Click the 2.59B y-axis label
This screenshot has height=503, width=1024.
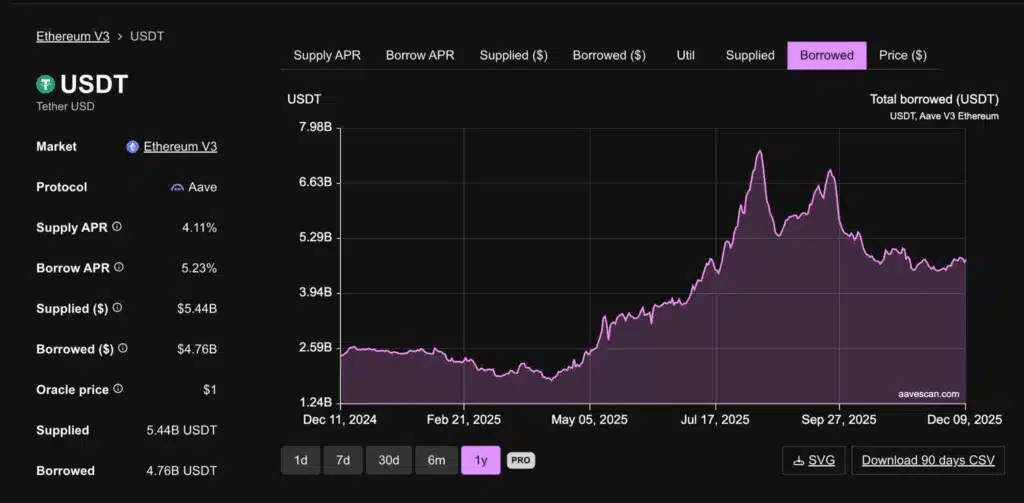pos(314,348)
